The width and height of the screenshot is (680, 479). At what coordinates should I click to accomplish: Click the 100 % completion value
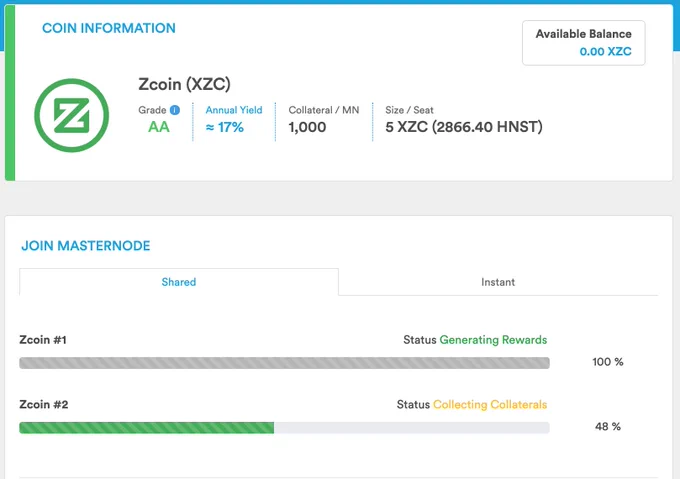[608, 362]
